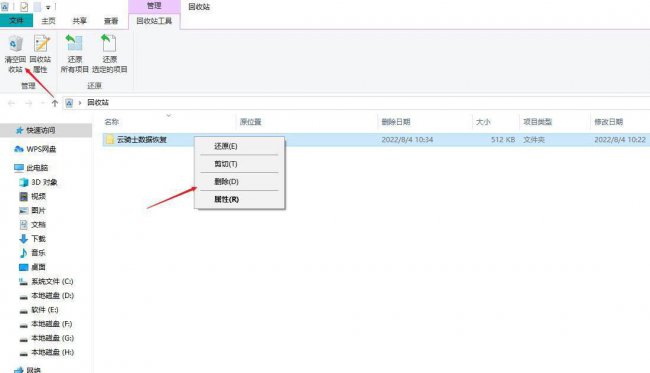The height and width of the screenshot is (373, 650).
Task: Choose 还原(E) in the context menu
Action: 226,146
